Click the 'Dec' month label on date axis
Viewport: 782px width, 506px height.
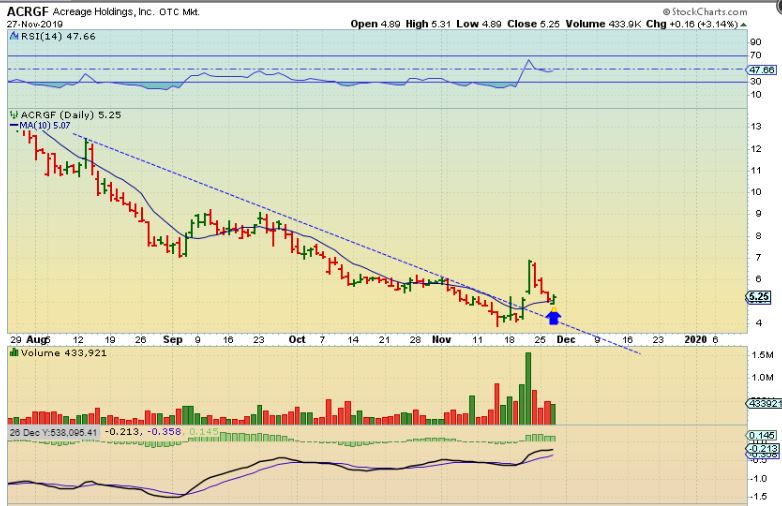click(x=566, y=339)
